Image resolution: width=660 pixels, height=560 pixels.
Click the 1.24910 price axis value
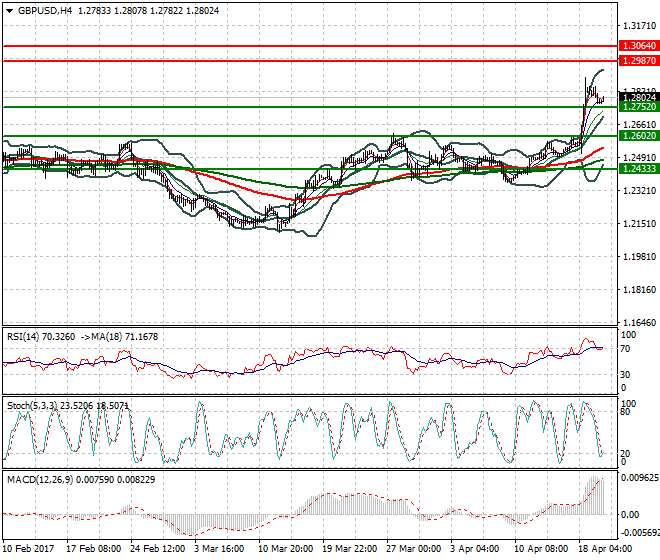point(639,157)
